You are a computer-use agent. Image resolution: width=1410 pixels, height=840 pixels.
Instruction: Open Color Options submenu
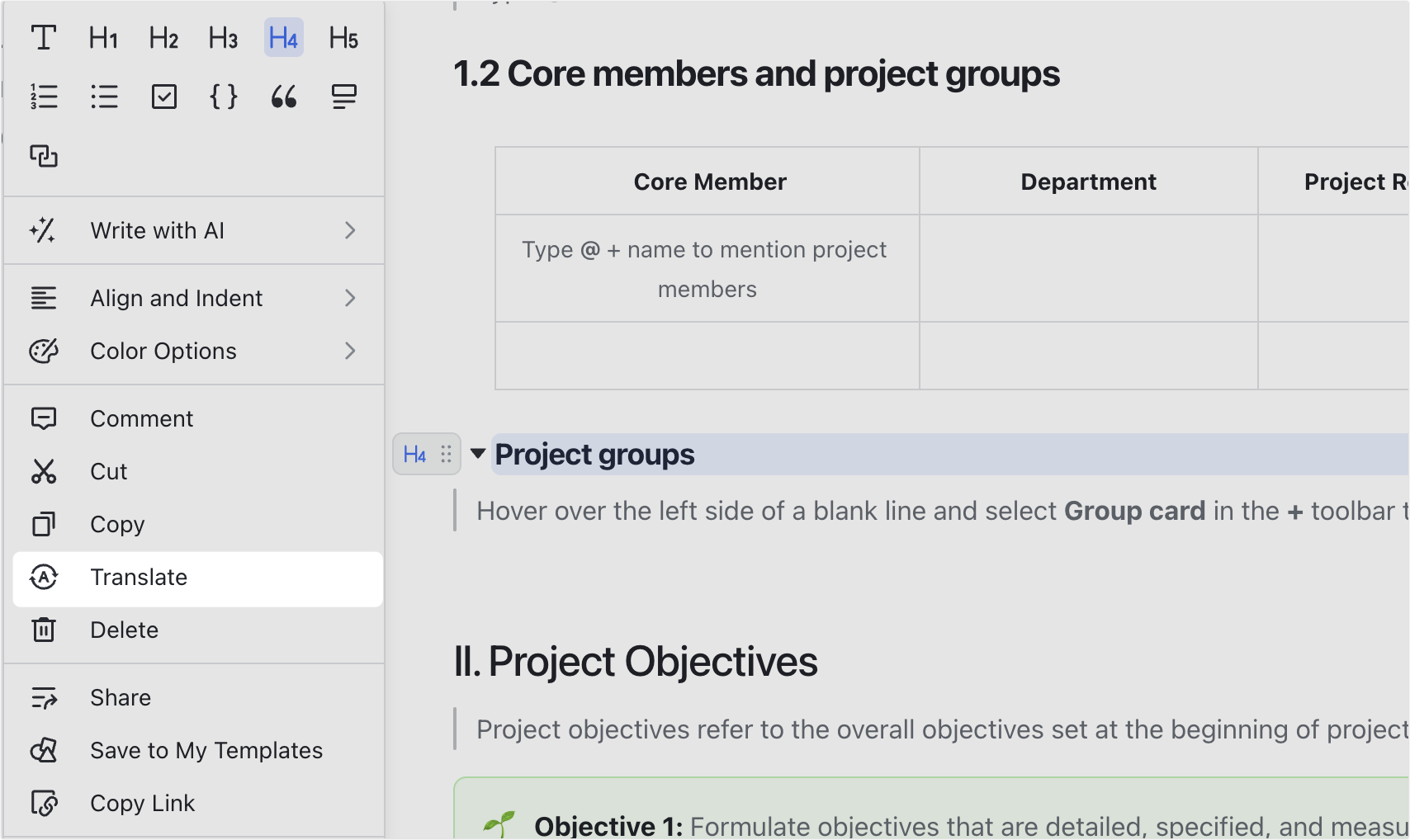tap(194, 351)
